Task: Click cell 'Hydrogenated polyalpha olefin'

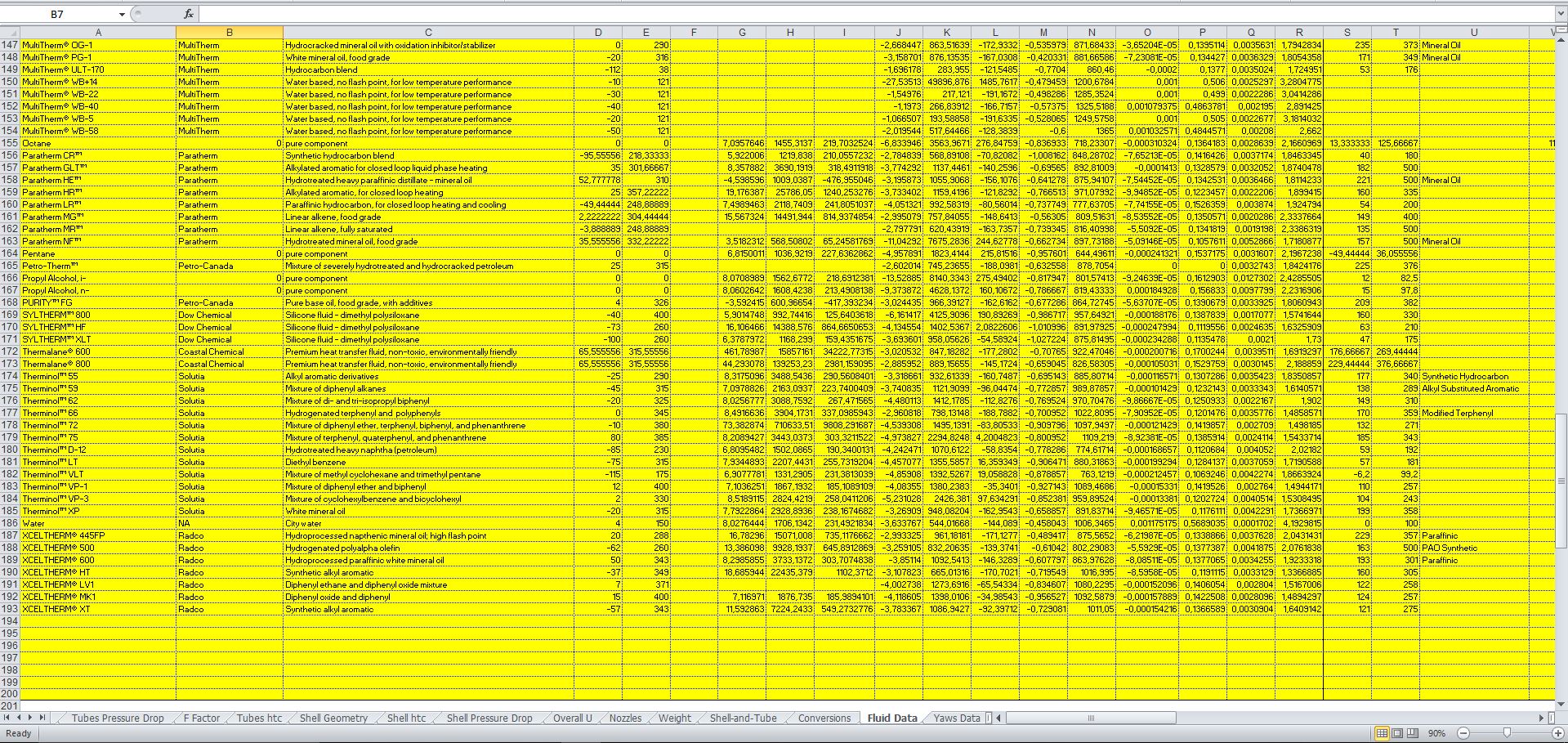Action: (x=428, y=548)
